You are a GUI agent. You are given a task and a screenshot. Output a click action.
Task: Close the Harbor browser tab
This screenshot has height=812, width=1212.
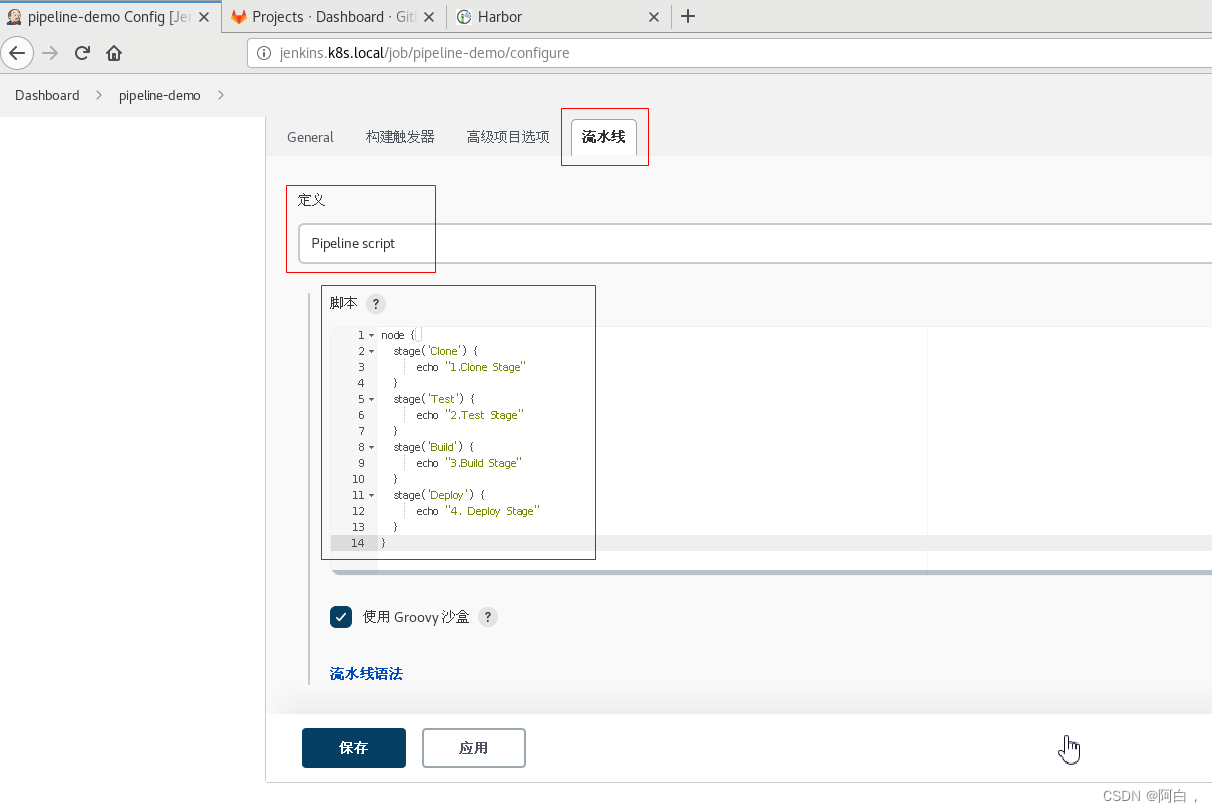coord(654,16)
